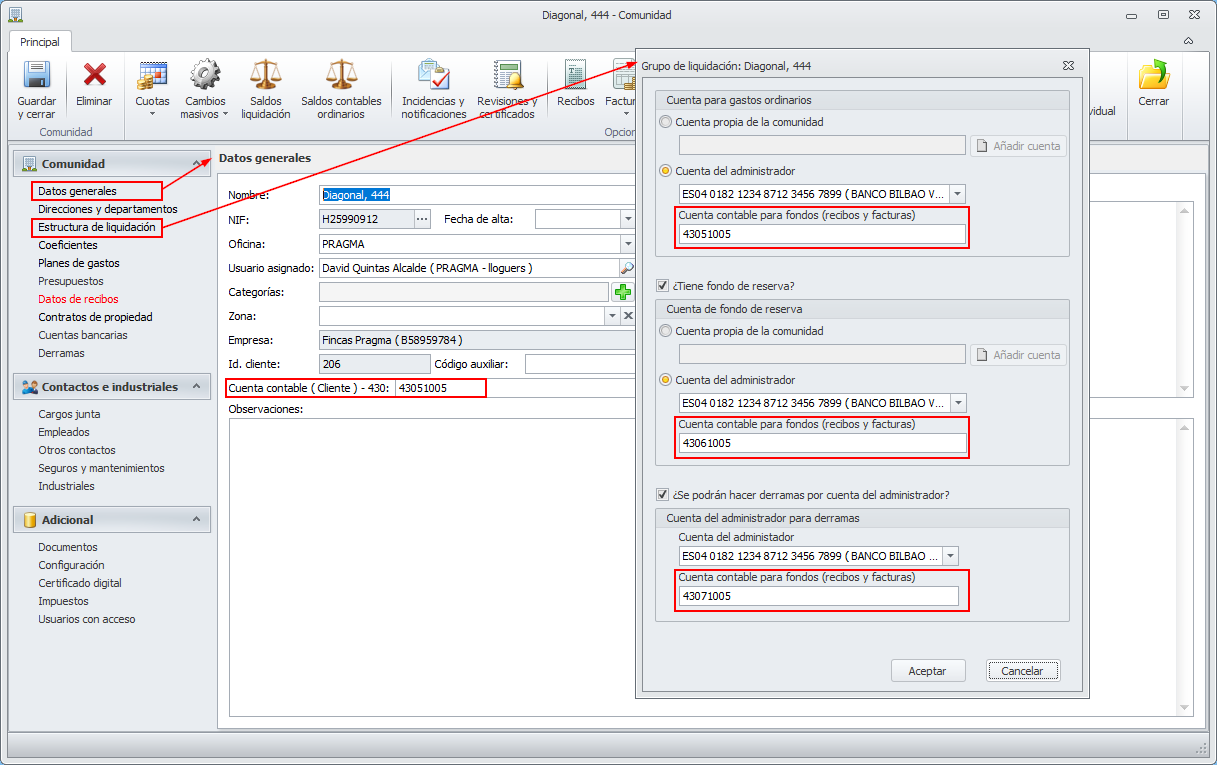This screenshot has height=765, width=1217.
Task: Open Impuestos in sidebar
Action: [x=63, y=601]
